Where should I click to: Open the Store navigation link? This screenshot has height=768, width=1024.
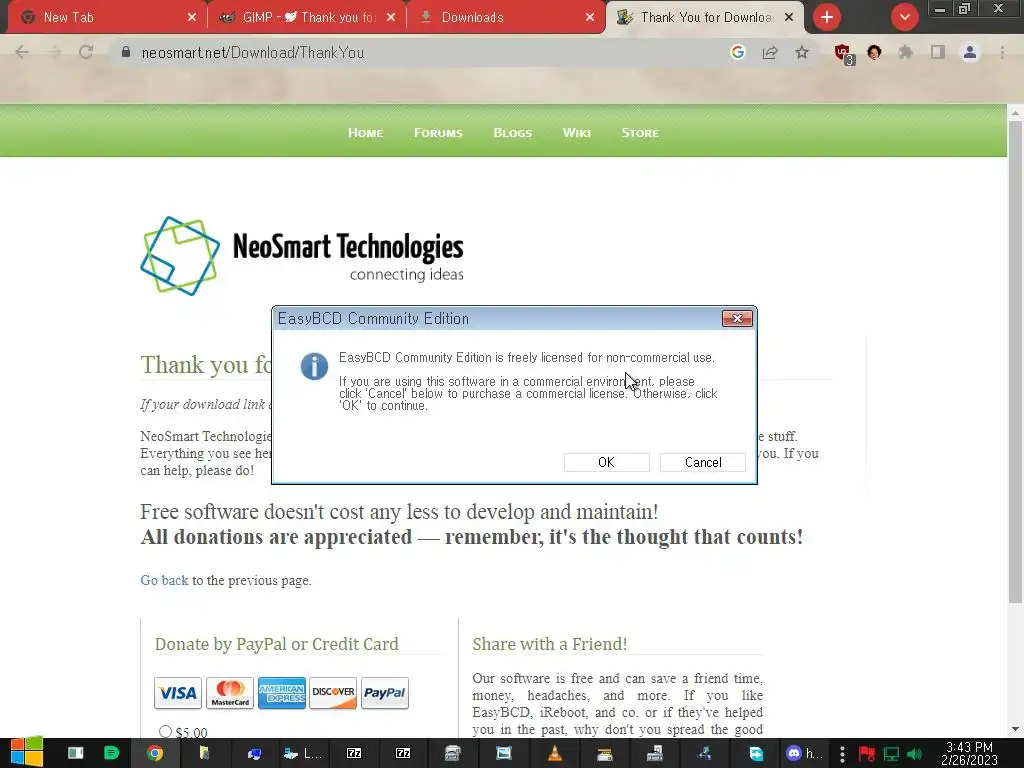tap(640, 133)
